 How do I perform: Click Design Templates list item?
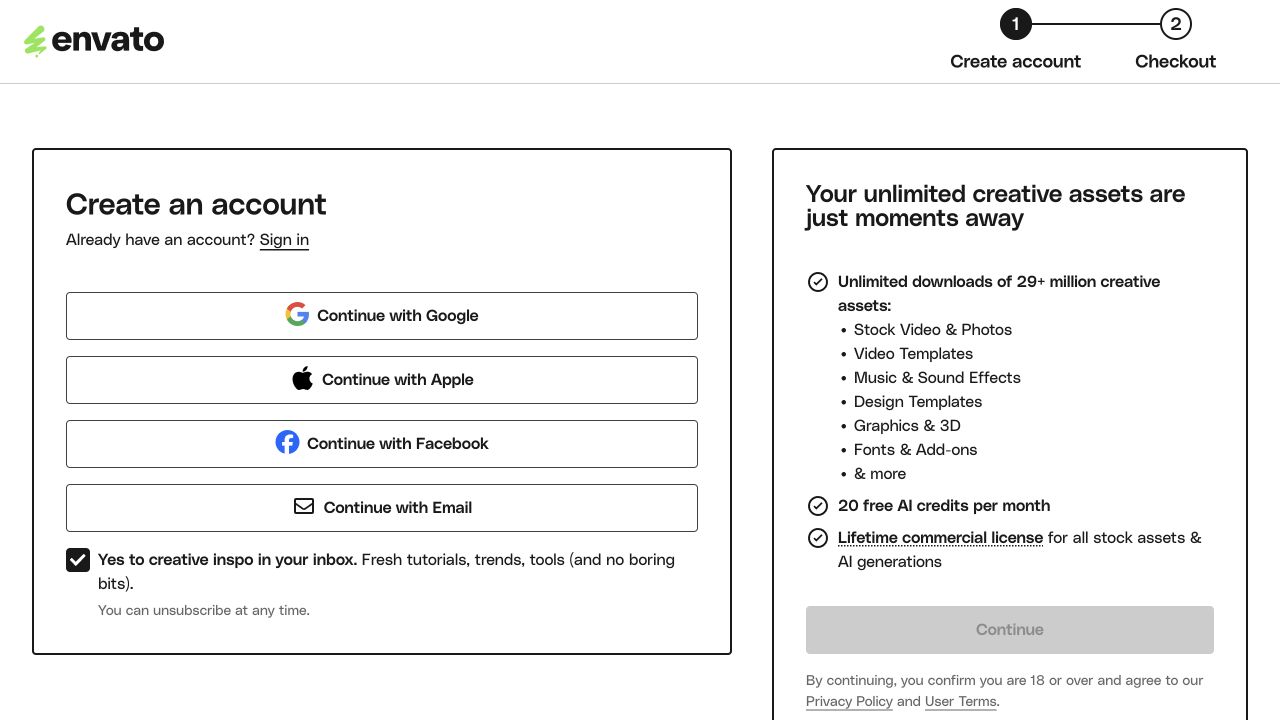pos(918,402)
